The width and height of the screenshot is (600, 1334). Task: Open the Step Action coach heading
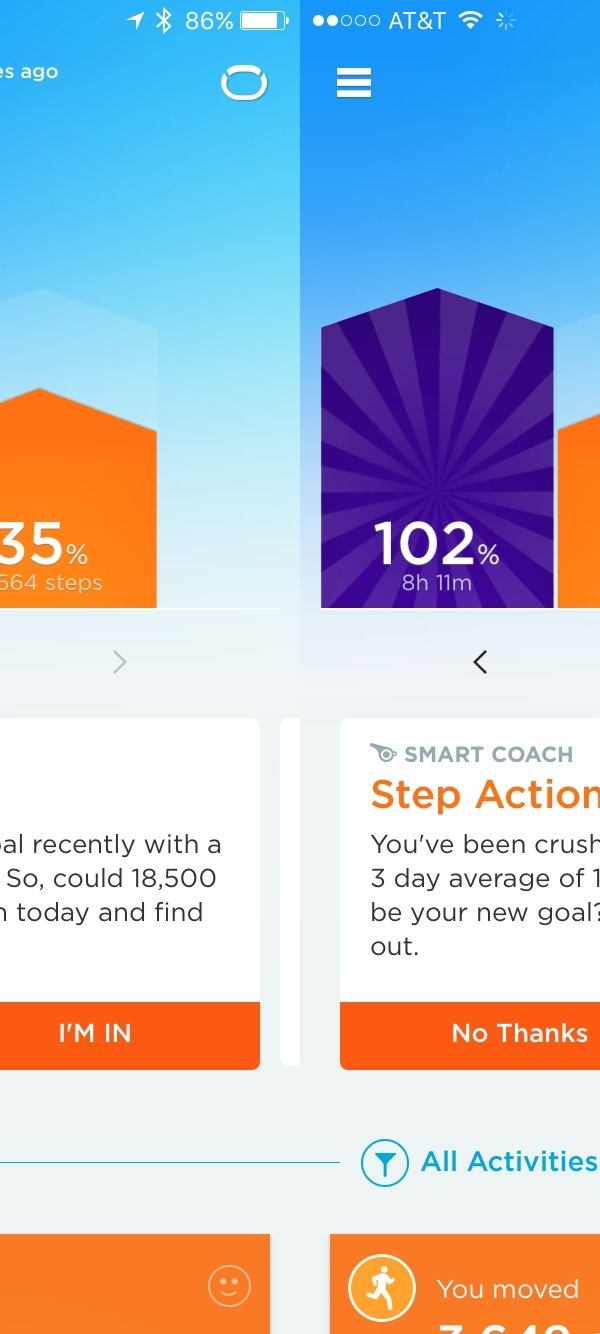(x=484, y=795)
